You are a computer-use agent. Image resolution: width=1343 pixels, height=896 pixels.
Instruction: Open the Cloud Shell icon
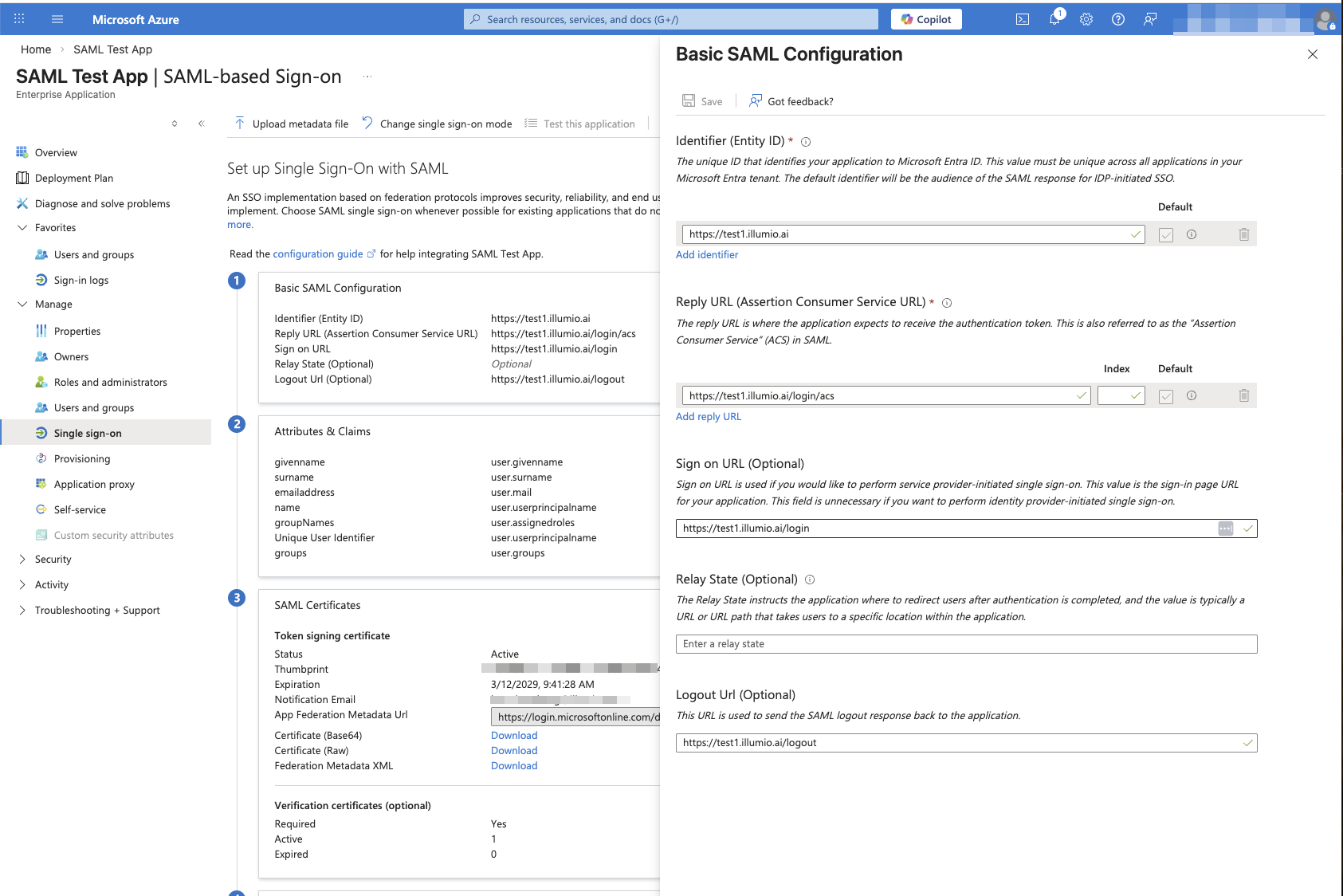click(1023, 19)
